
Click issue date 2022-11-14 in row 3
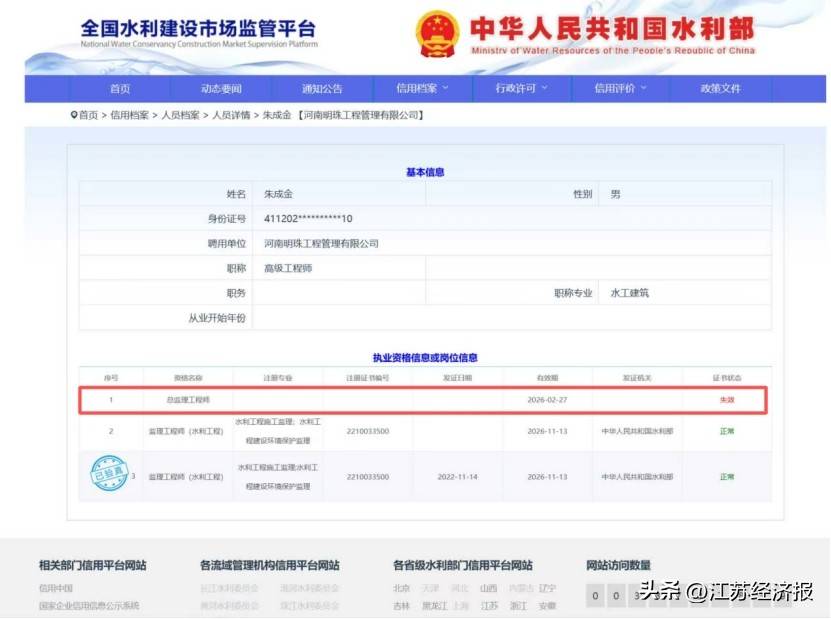click(457, 476)
